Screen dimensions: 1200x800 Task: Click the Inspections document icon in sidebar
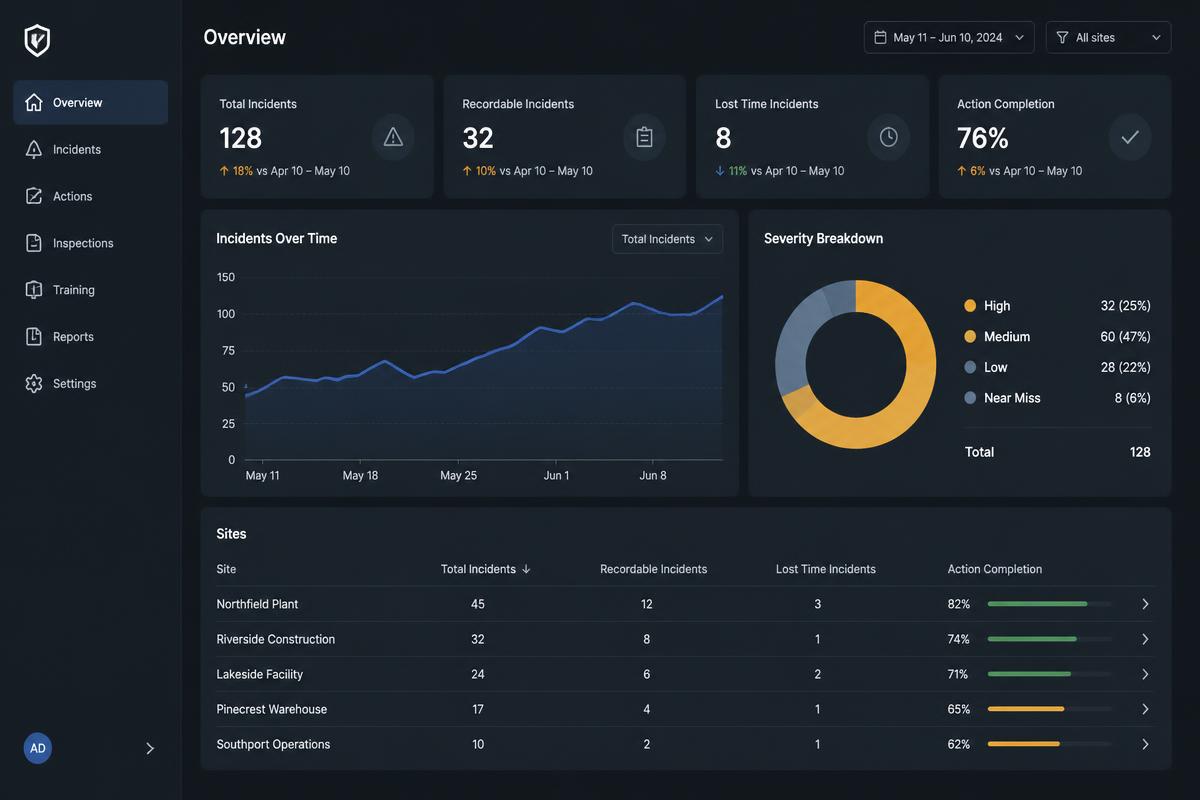[x=34, y=243]
